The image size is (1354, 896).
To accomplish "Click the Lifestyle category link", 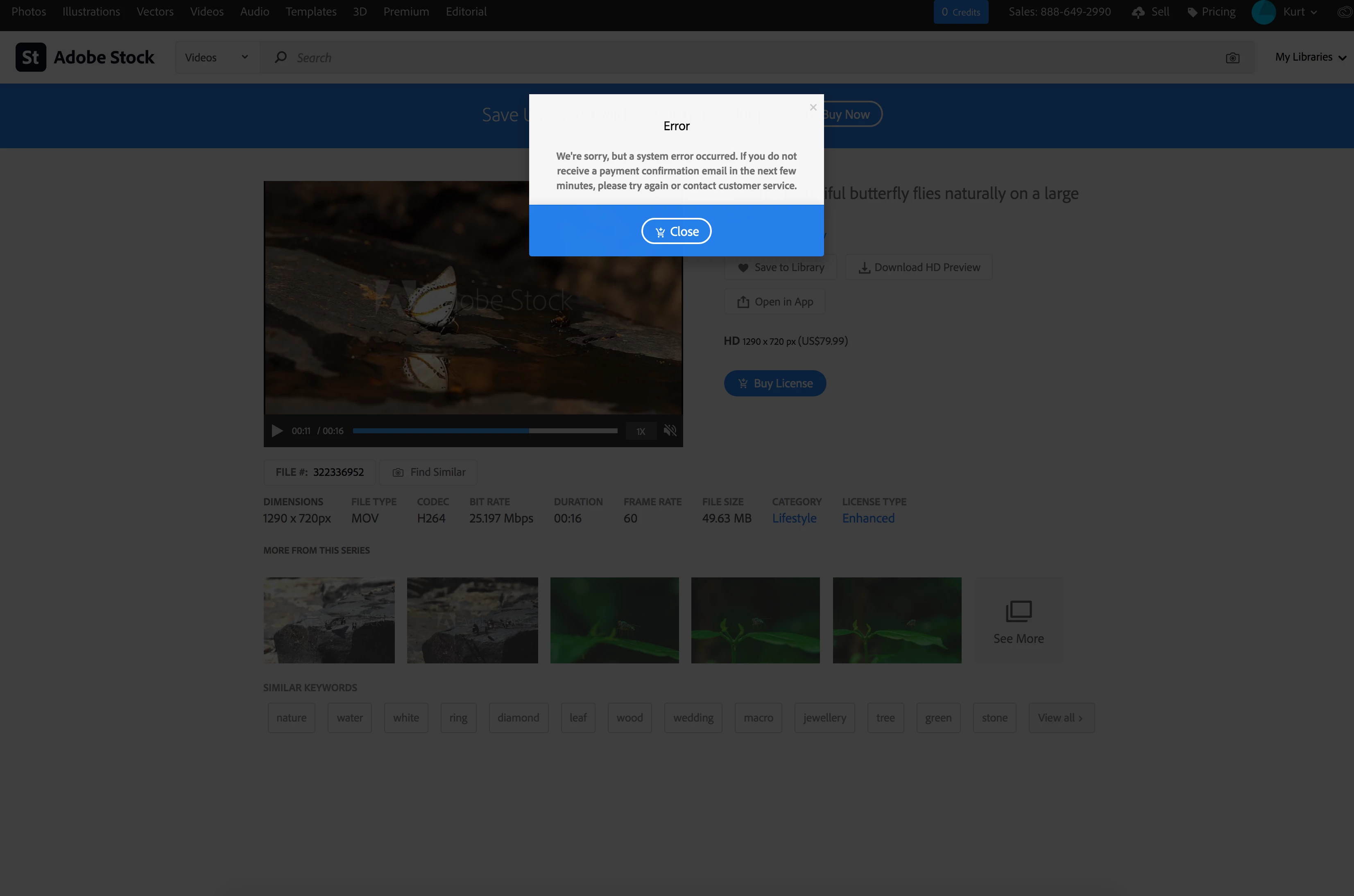I will point(794,518).
